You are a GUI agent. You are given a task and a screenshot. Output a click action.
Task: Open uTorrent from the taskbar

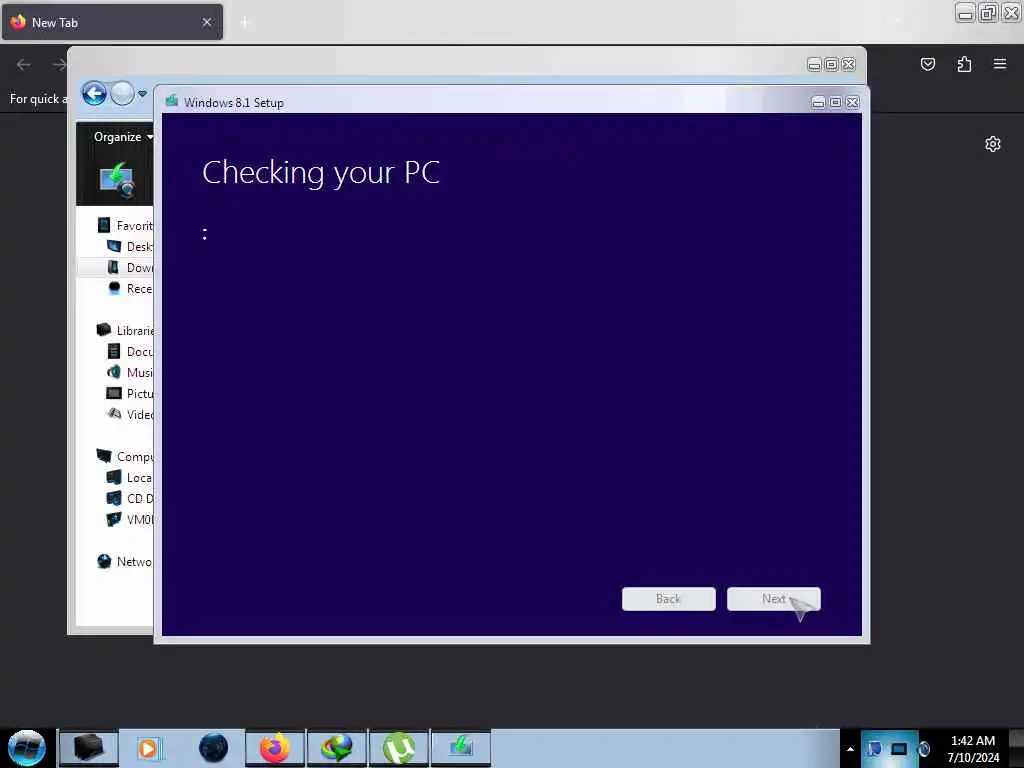coord(399,748)
